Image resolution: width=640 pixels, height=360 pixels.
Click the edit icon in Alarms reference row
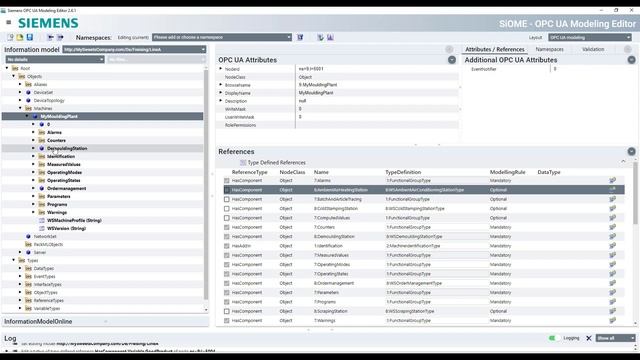[612, 180]
